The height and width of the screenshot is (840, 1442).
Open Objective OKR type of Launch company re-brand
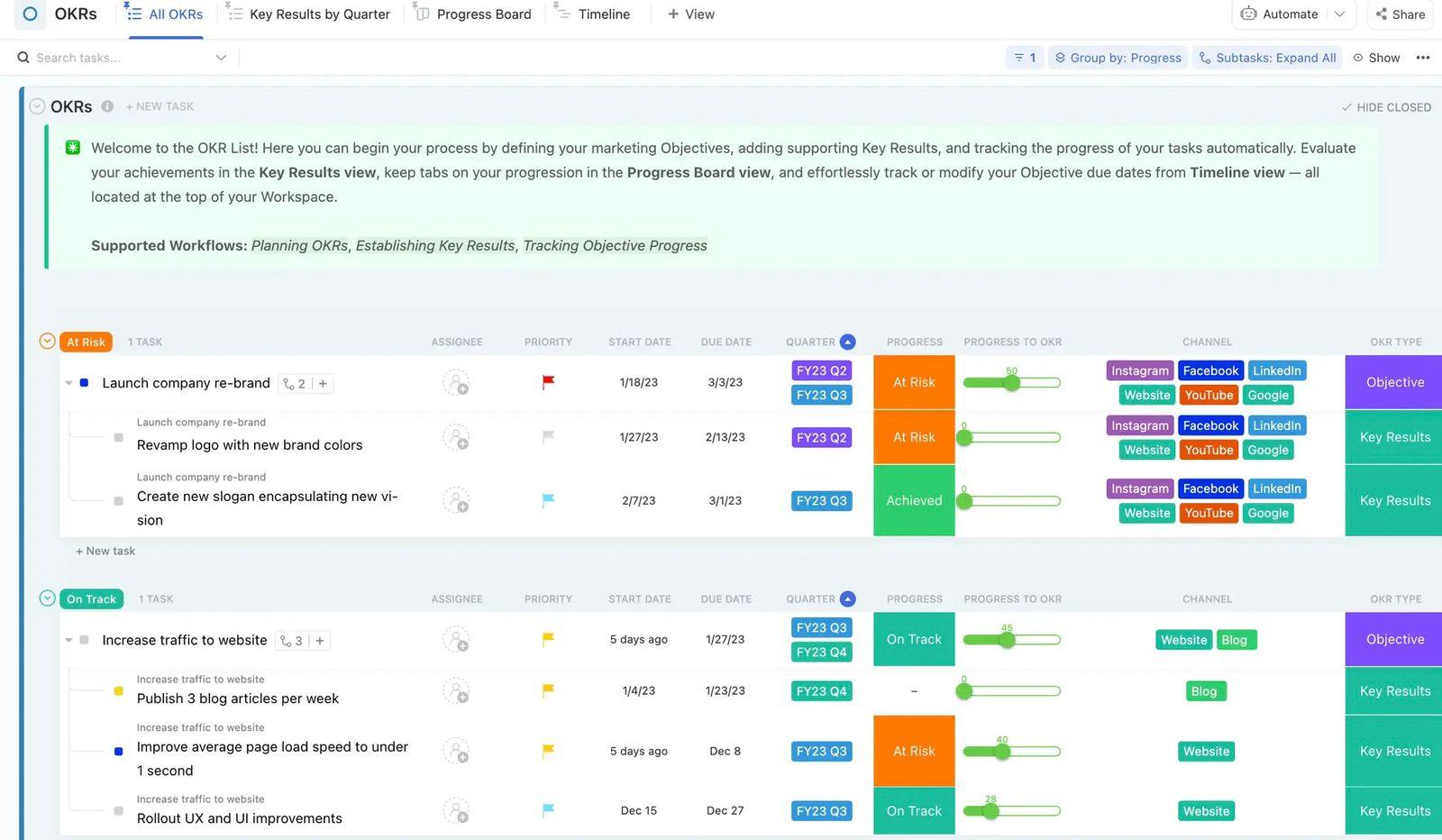click(1394, 382)
